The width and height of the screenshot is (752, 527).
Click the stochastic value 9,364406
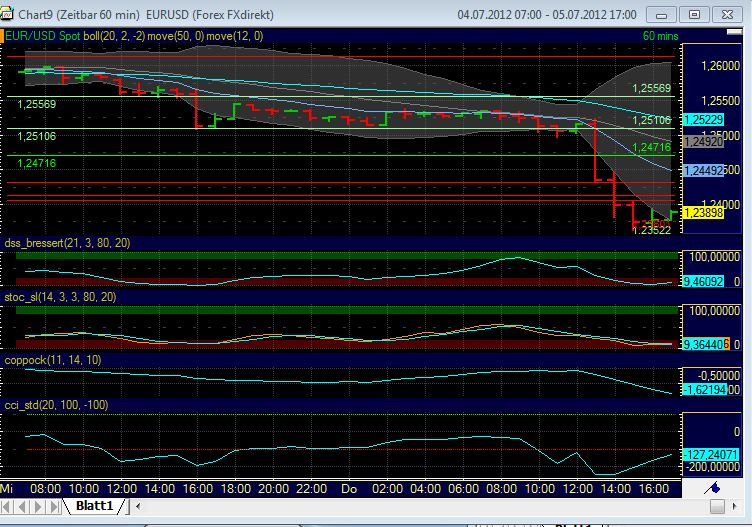pos(706,344)
